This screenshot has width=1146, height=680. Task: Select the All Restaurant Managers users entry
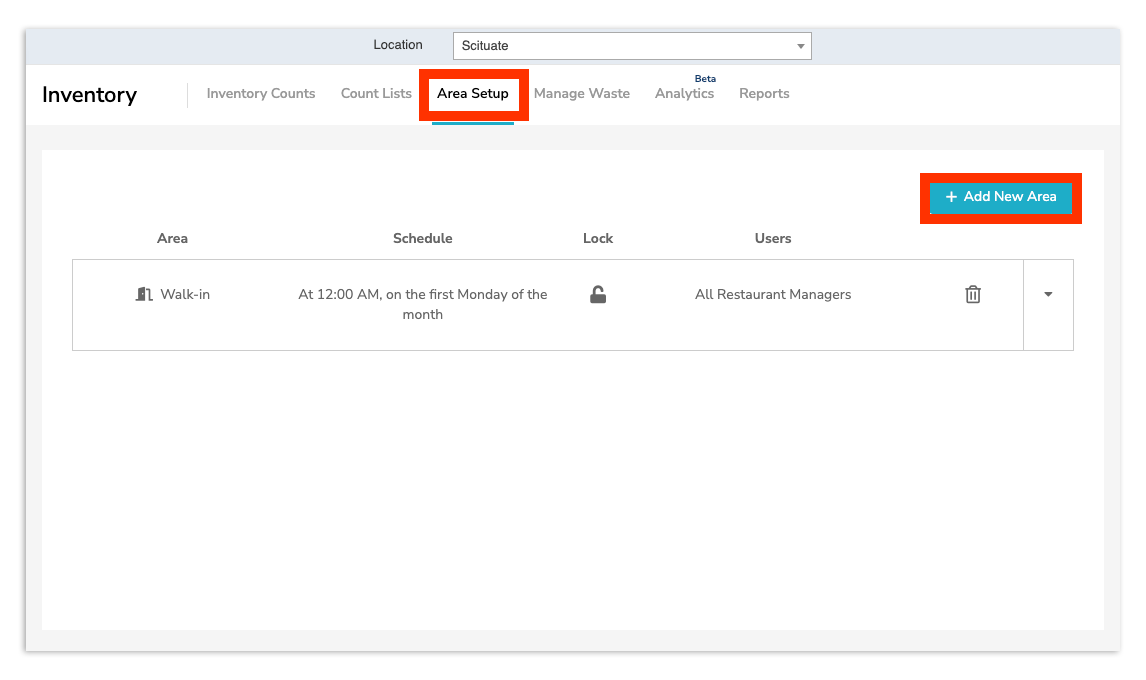pos(773,294)
